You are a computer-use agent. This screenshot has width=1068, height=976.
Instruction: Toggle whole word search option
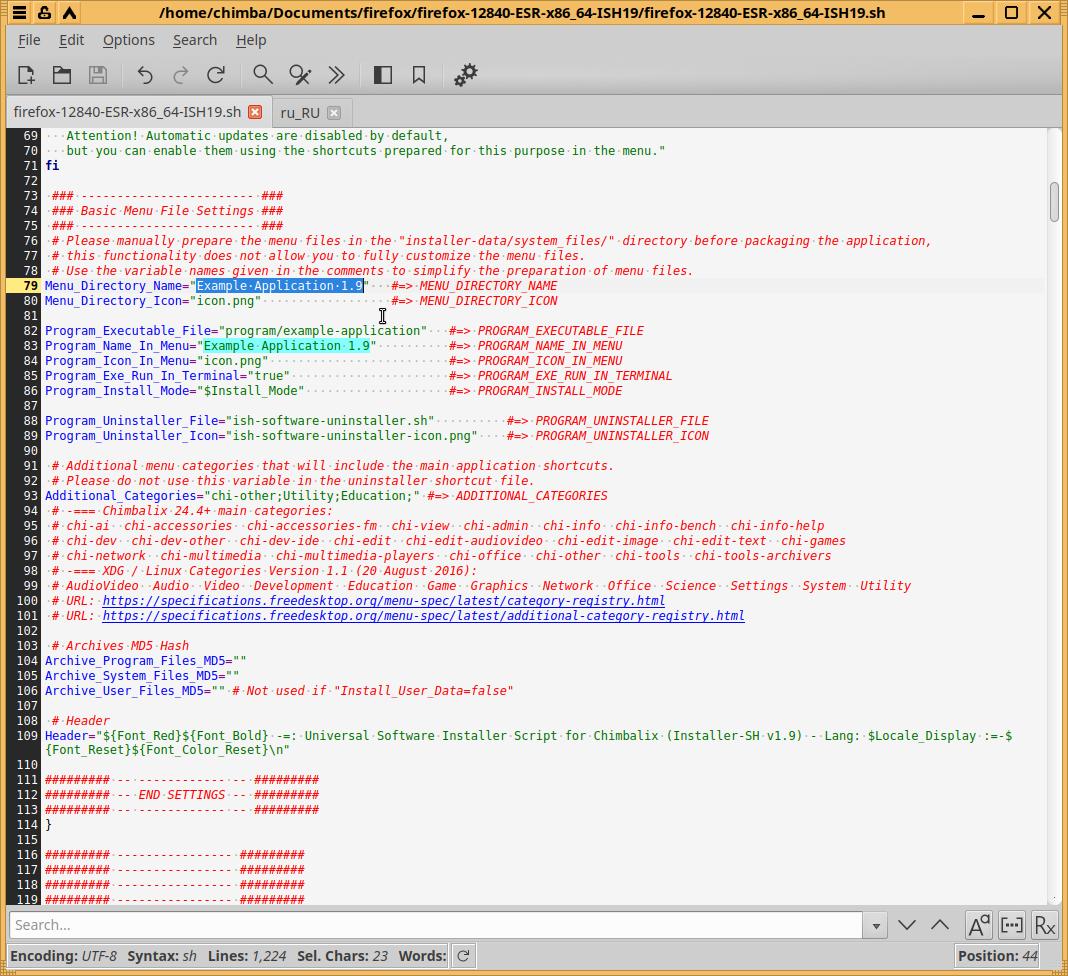tap(1011, 925)
